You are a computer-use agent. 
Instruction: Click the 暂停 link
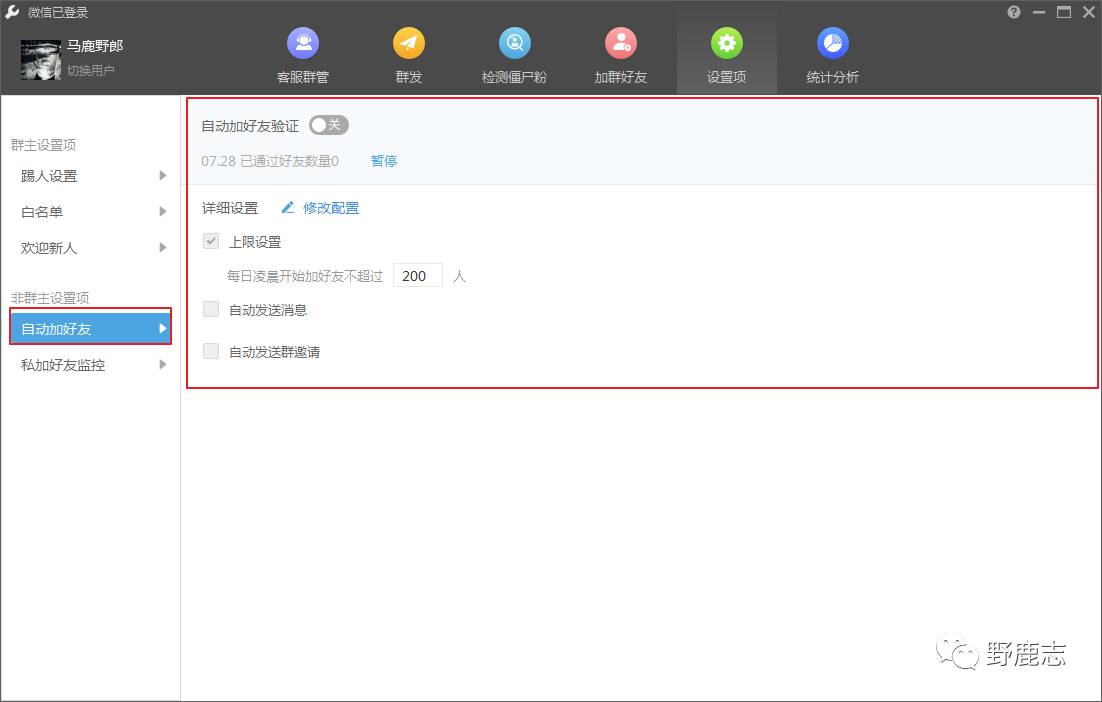(x=384, y=161)
